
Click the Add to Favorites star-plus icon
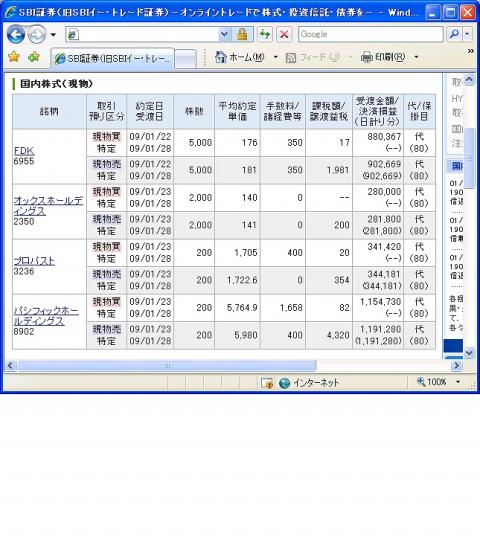pyautogui.click(x=34, y=57)
